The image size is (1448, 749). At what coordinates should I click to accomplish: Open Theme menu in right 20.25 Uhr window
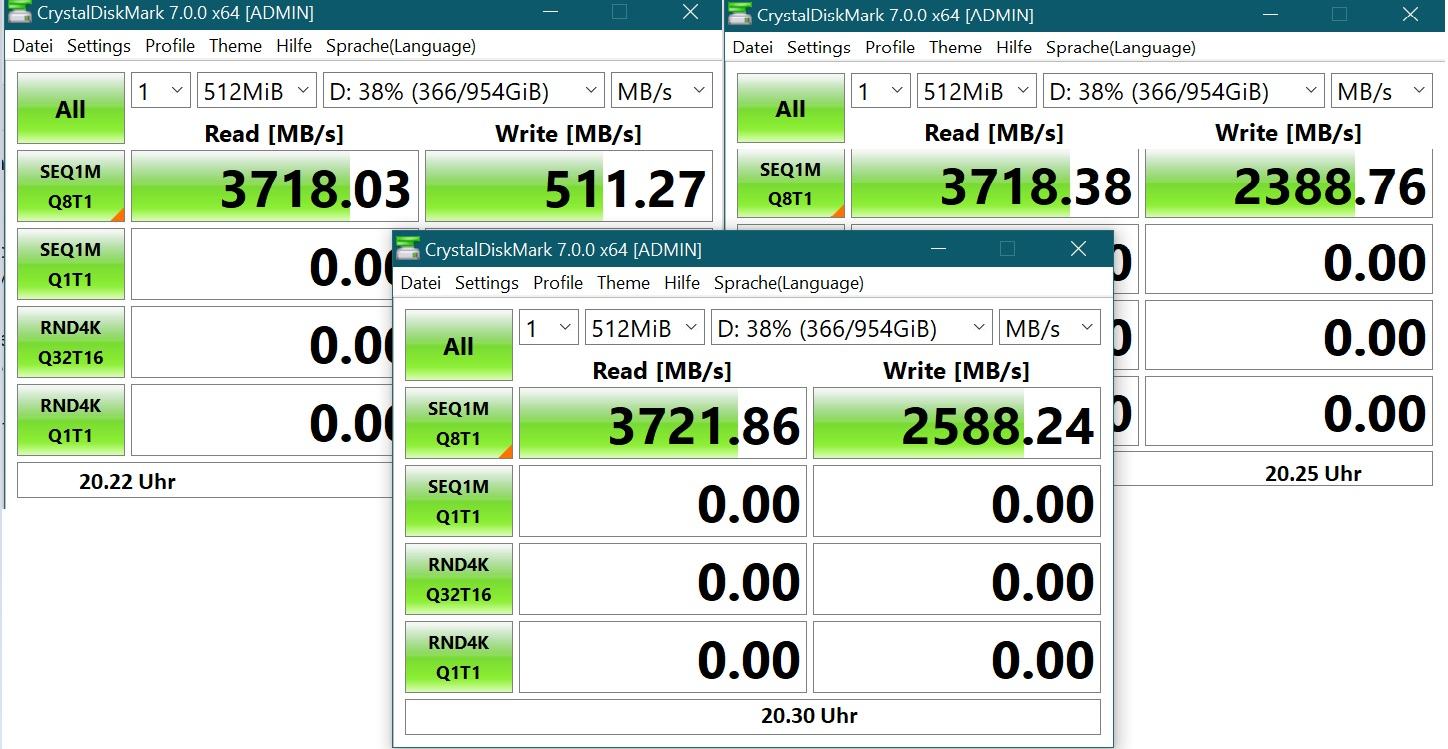point(956,47)
